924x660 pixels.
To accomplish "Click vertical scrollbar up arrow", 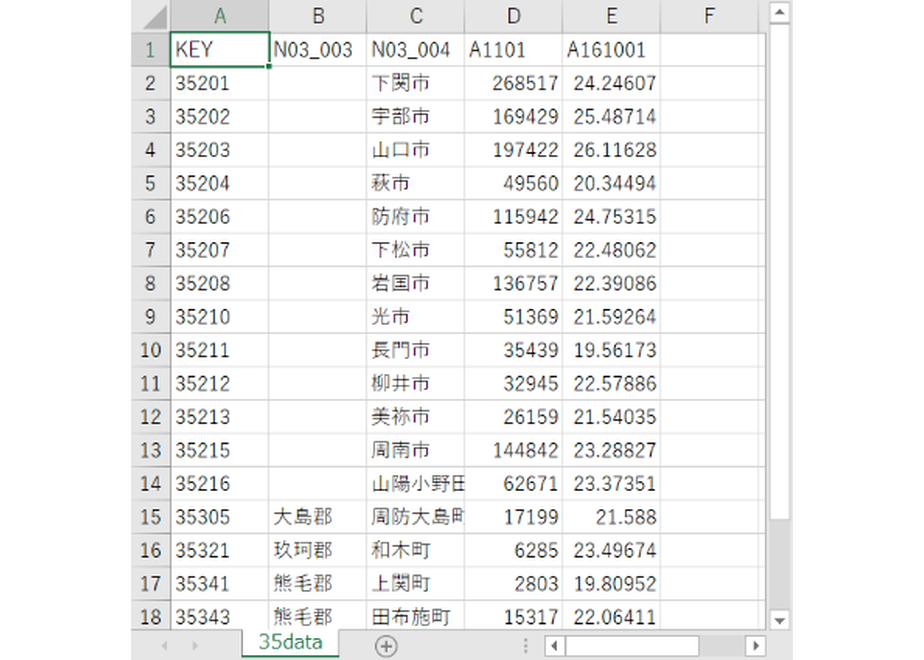I will pos(780,12).
